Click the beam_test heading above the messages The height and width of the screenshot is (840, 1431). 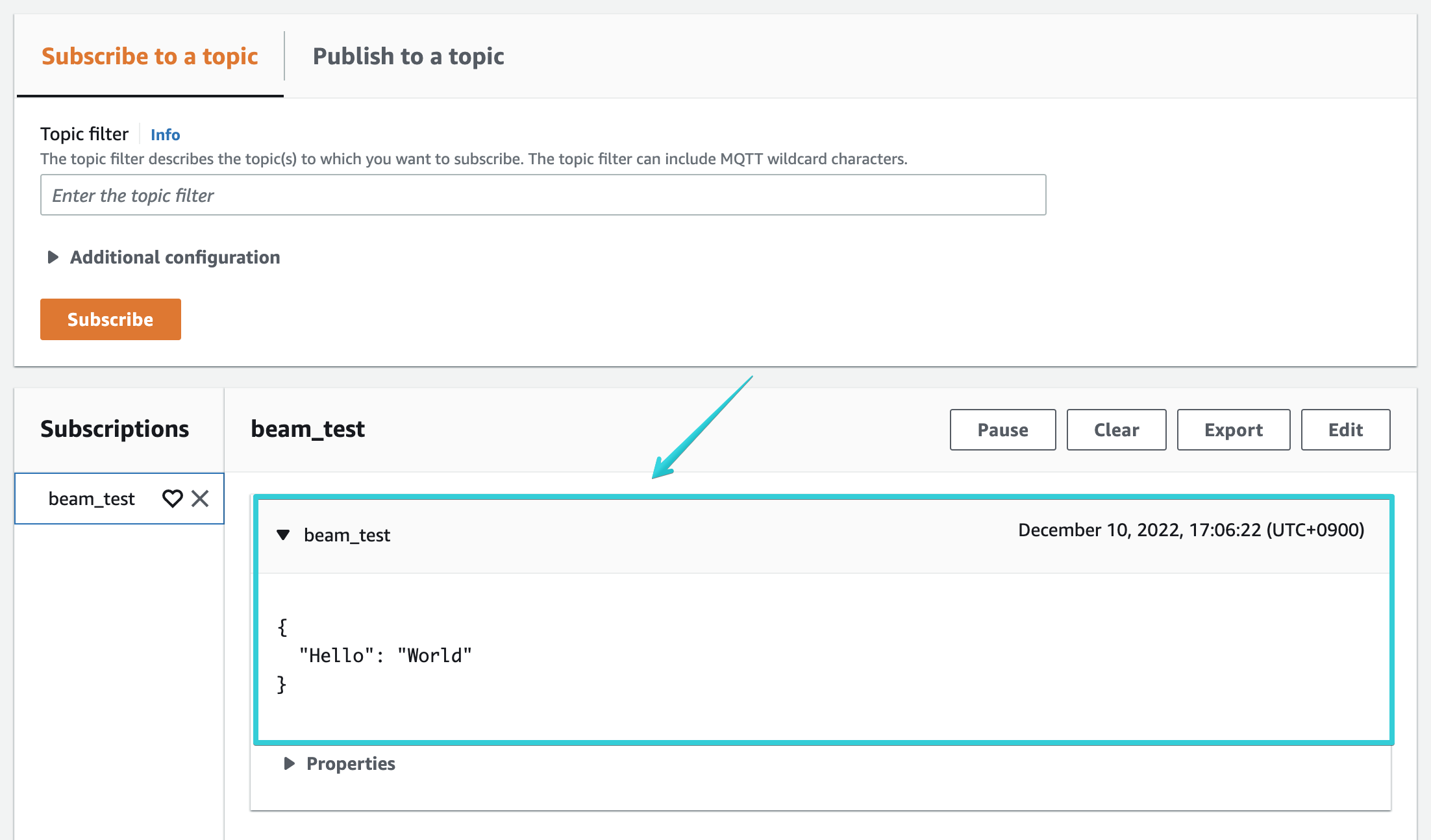pos(308,428)
